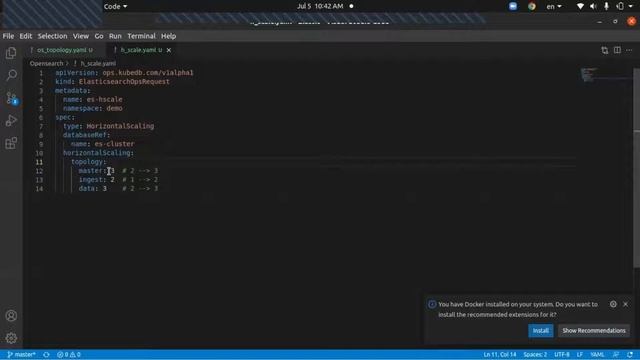Image resolution: width=640 pixels, height=360 pixels.
Task: Open the volume speaker indicator
Action: tap(593, 6)
